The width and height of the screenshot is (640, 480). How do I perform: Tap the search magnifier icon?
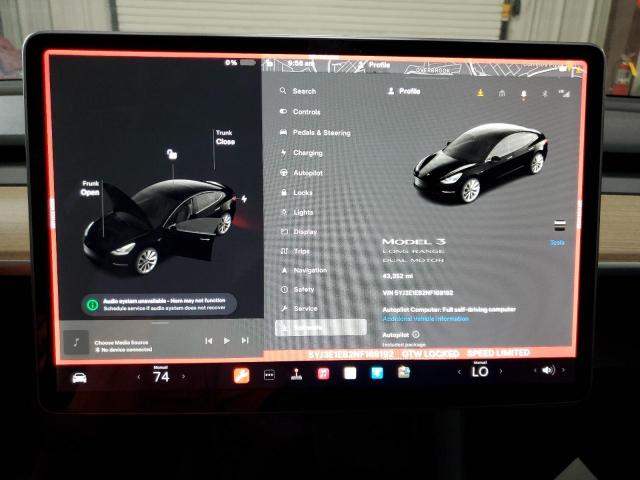pos(283,91)
